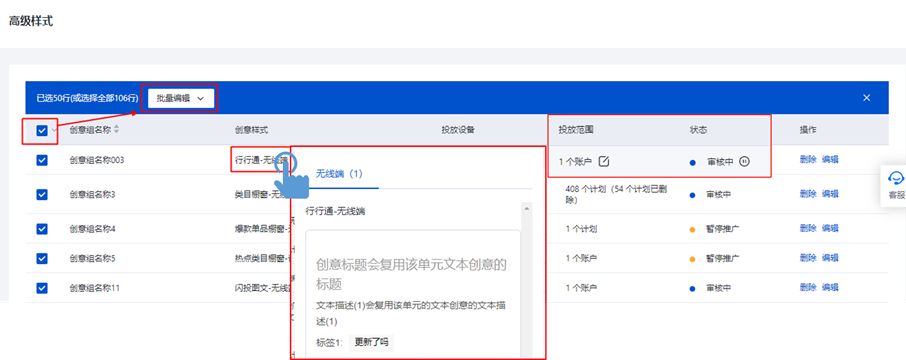The width and height of the screenshot is (906, 360).
Task: Open the 批量编辑 dropdown
Action: 180,98
